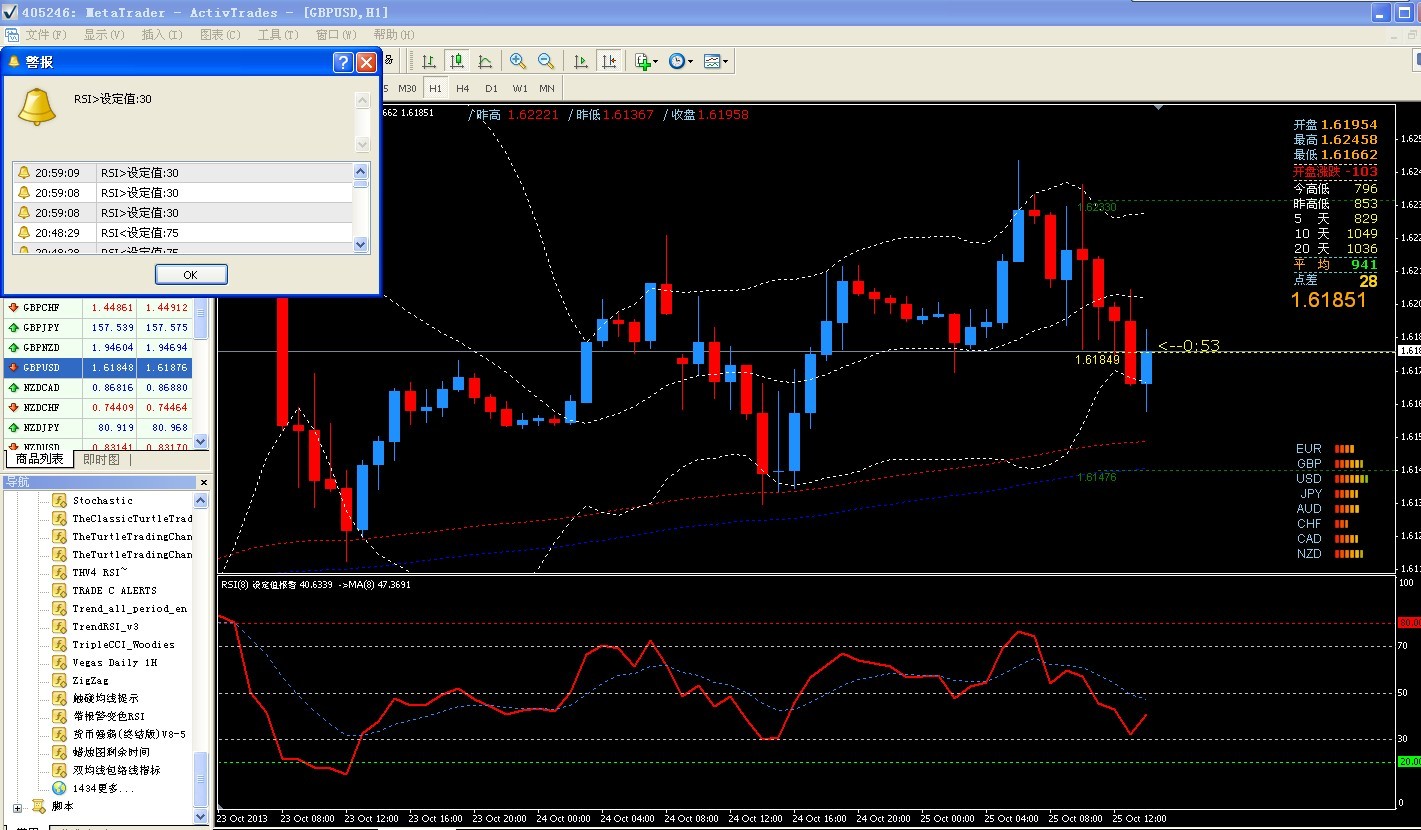
Task: Toggle chart shift from right edge
Action: [608, 61]
